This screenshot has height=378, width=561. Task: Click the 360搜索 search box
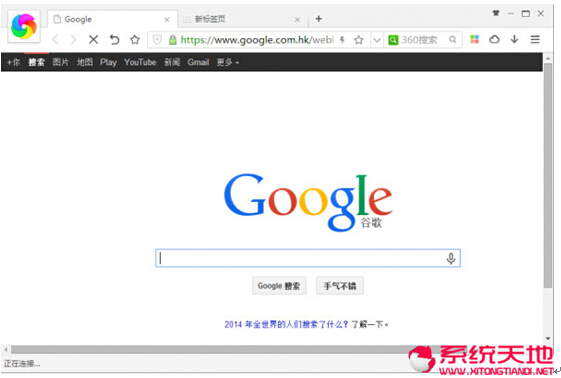pyautogui.click(x=424, y=40)
